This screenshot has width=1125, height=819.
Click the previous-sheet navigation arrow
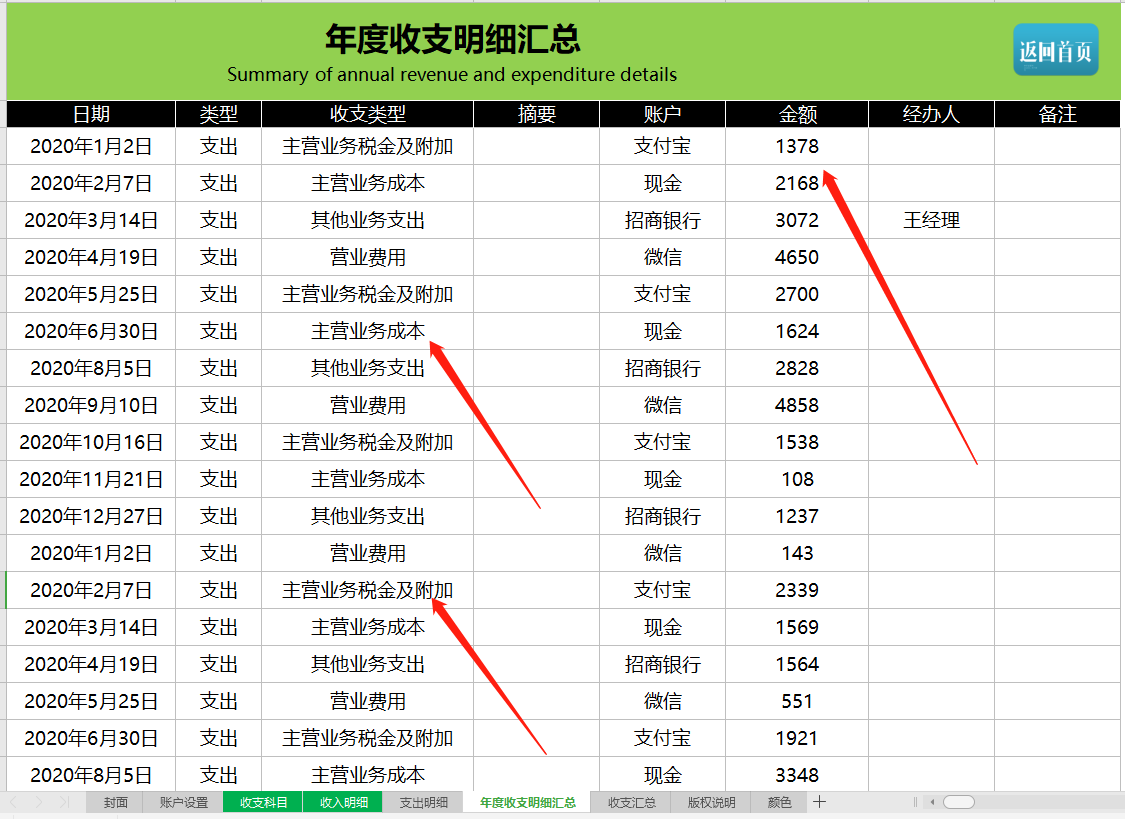tap(14, 801)
